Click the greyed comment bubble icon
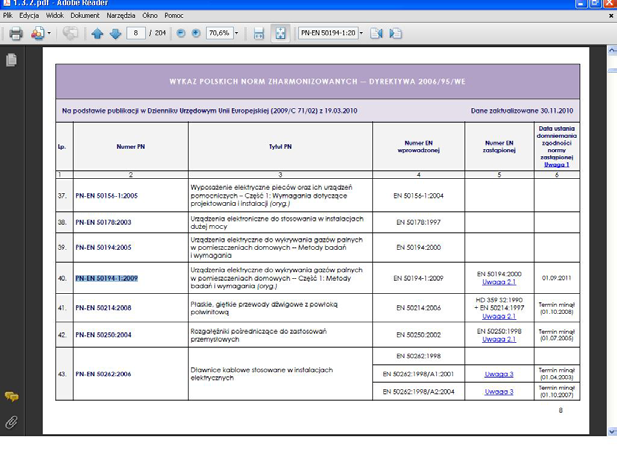617x463 pixels. click(x=70, y=33)
